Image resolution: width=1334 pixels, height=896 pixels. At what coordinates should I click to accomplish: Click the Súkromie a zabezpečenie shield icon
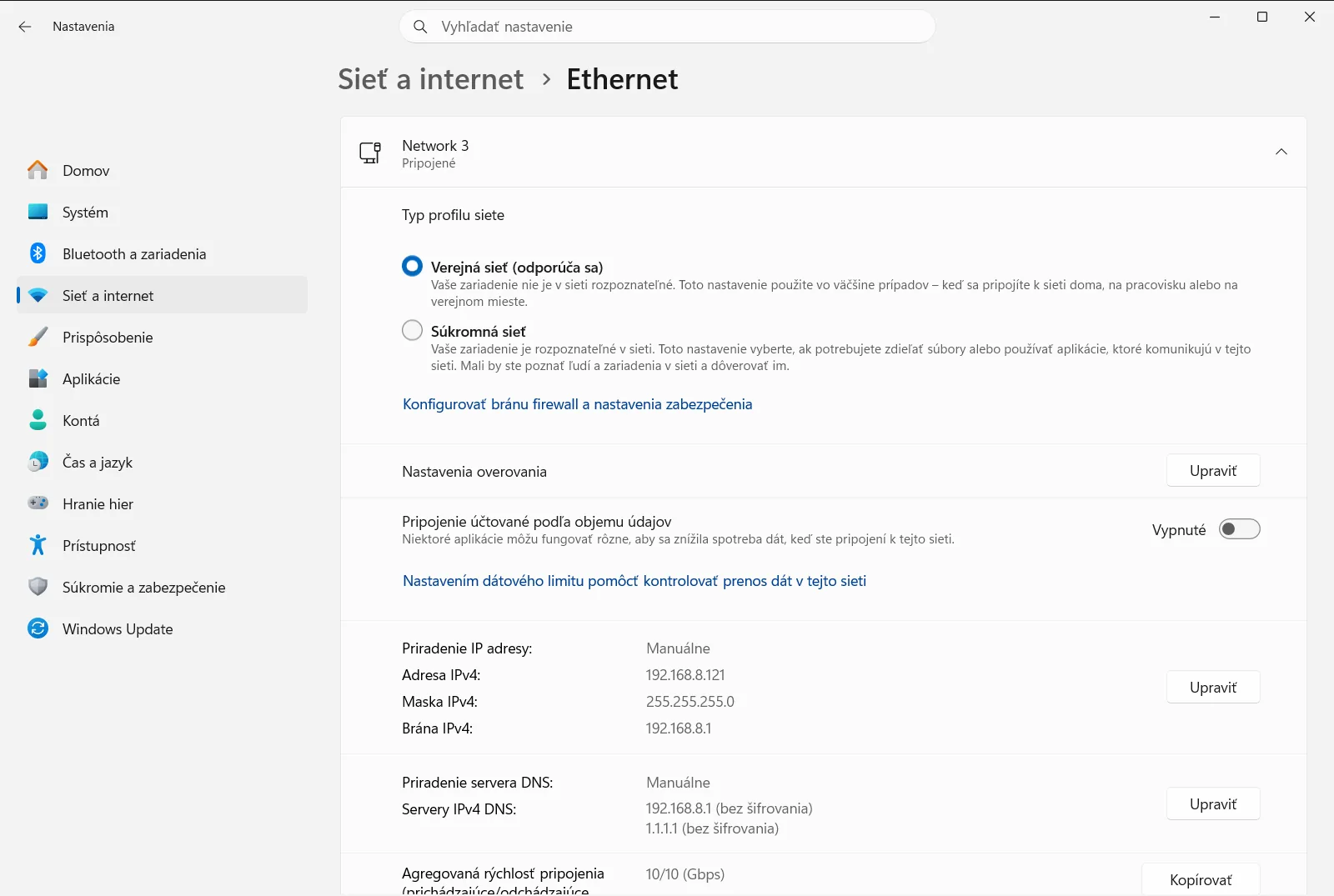[38, 587]
